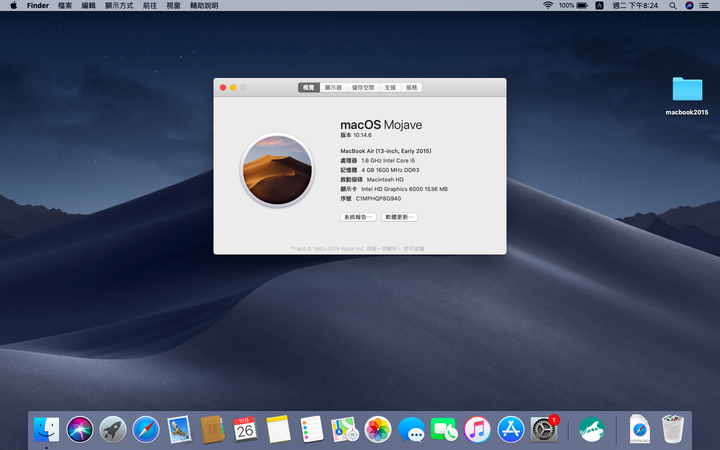
Task: Open Launchpad rocket icon in Dock
Action: coord(113,430)
